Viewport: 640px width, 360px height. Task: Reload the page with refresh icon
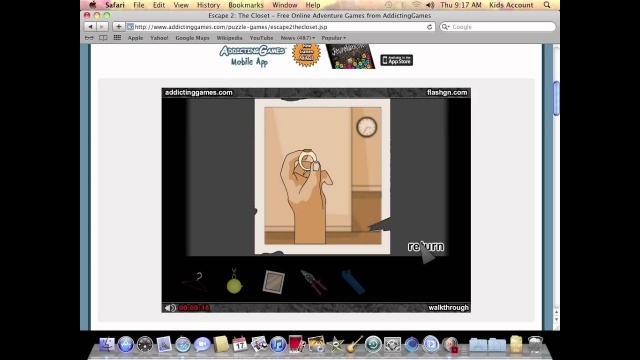(429, 27)
